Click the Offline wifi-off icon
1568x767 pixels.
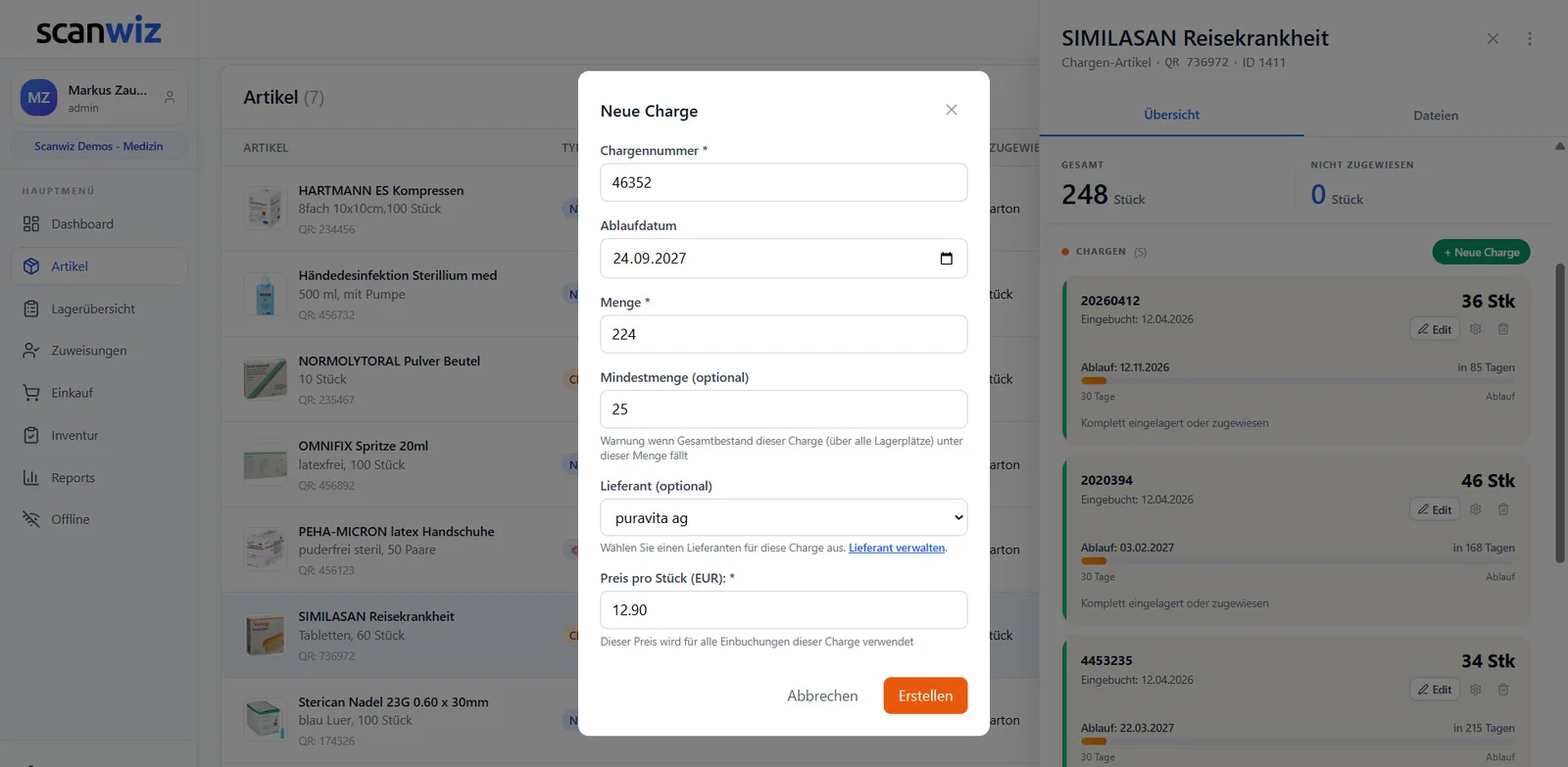point(31,519)
